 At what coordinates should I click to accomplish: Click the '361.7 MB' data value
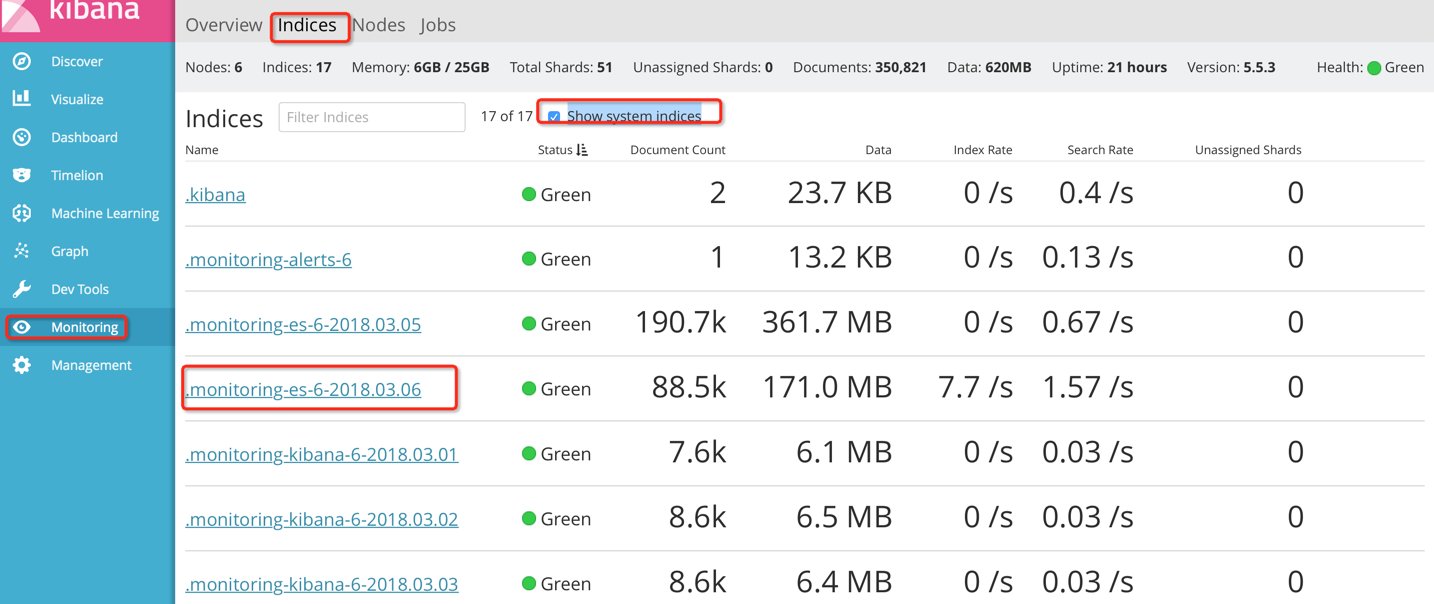(827, 322)
